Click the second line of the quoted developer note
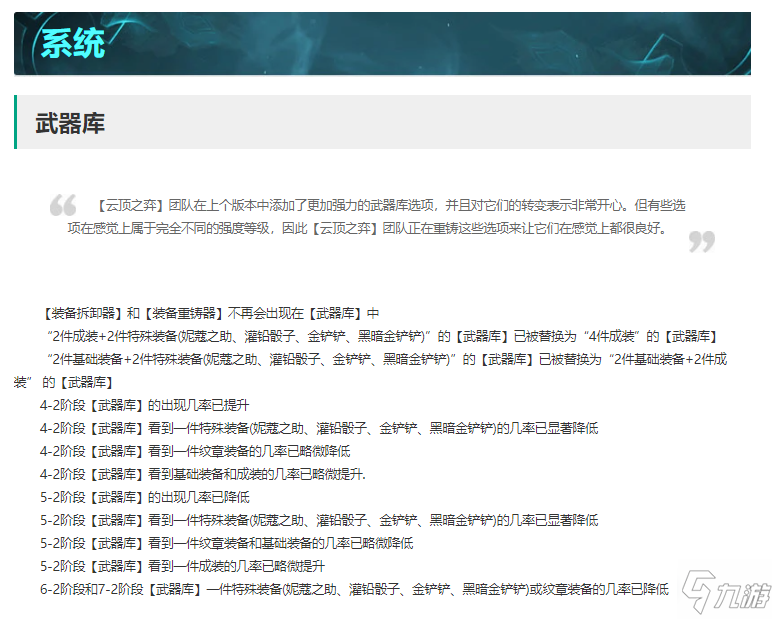The width and height of the screenshot is (774, 621). click(x=366, y=228)
